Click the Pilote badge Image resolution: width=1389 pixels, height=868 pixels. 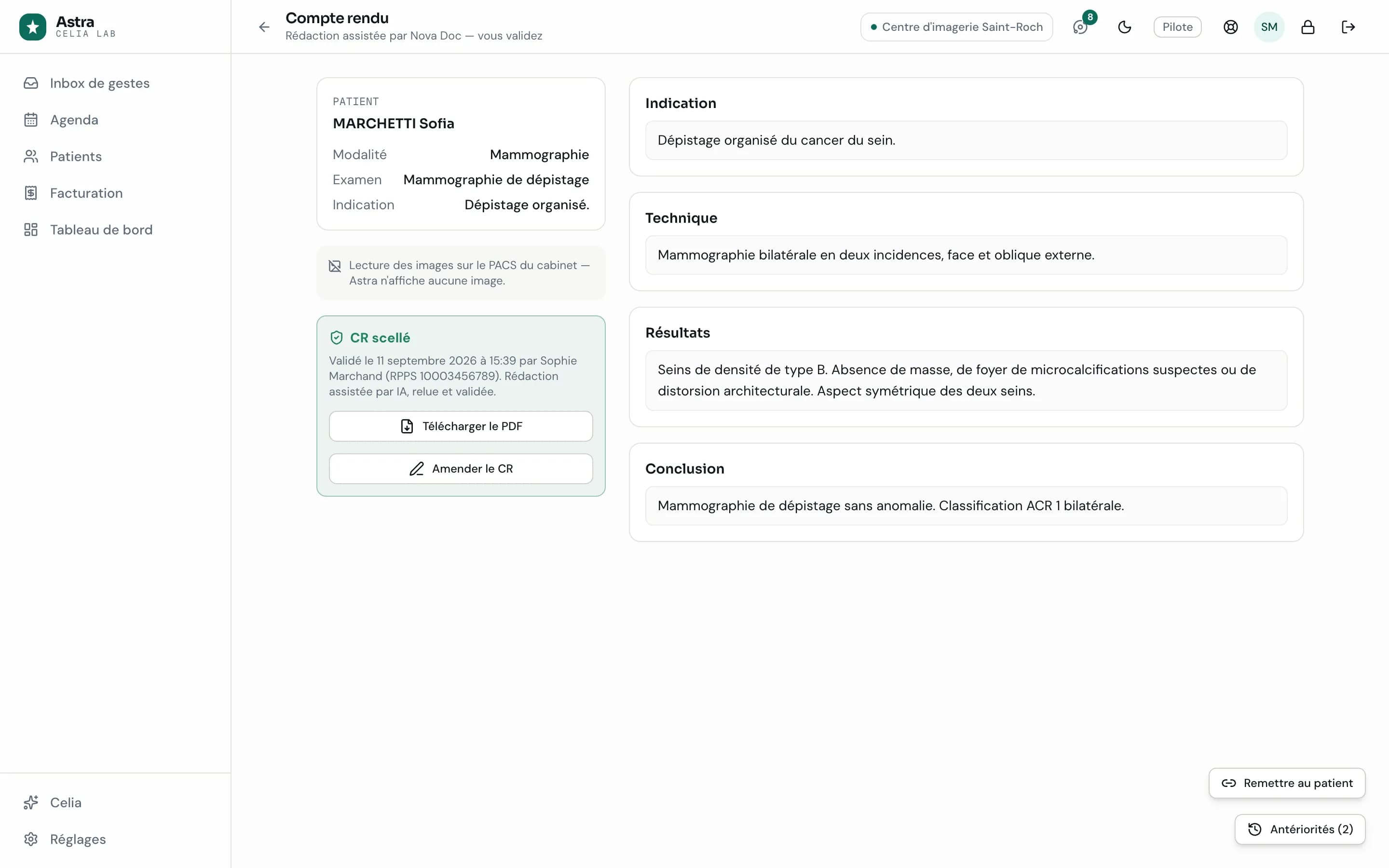click(x=1177, y=27)
